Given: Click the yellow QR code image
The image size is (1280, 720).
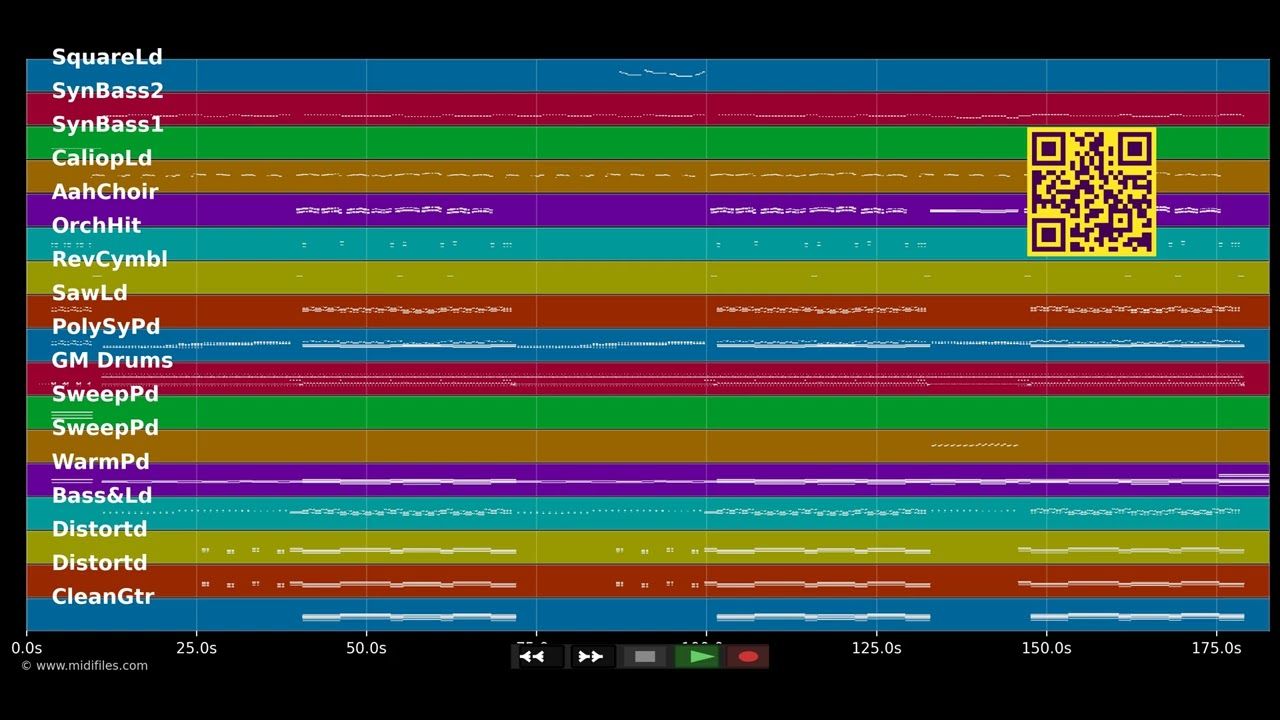Looking at the screenshot, I should (x=1091, y=192).
